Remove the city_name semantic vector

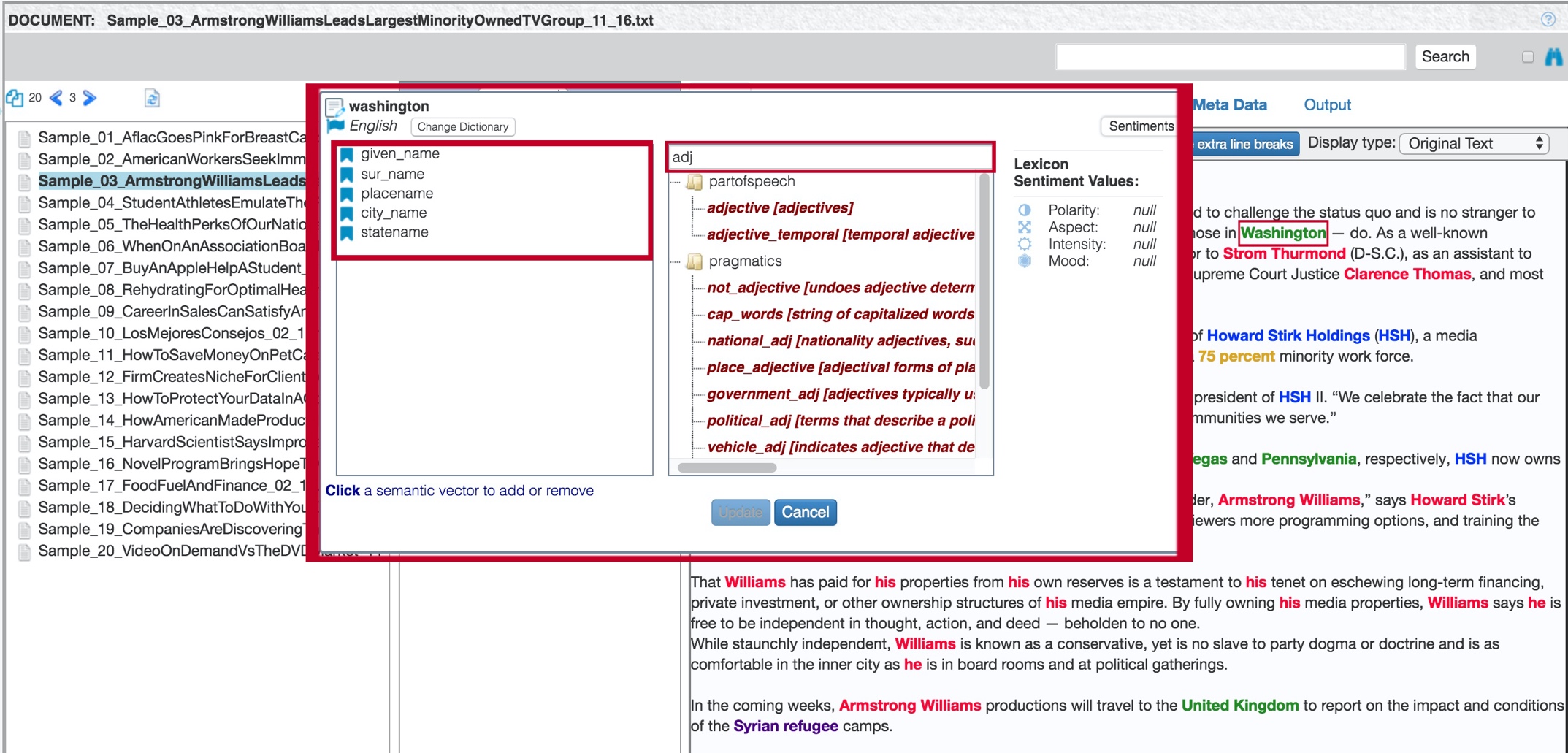point(393,213)
